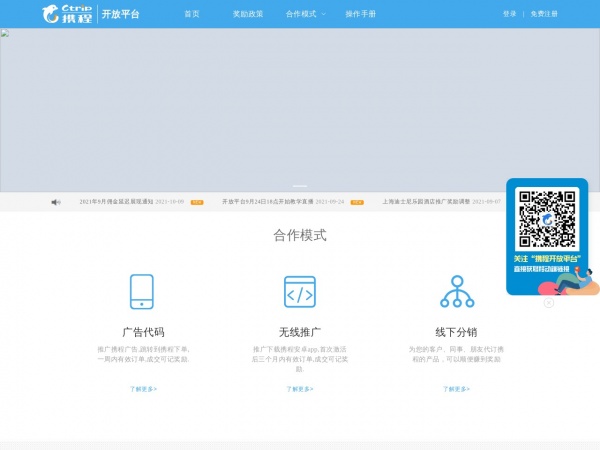Viewport: 600px width, 450px height.
Task: Click the 广告代码 heading
Action: tap(143, 332)
